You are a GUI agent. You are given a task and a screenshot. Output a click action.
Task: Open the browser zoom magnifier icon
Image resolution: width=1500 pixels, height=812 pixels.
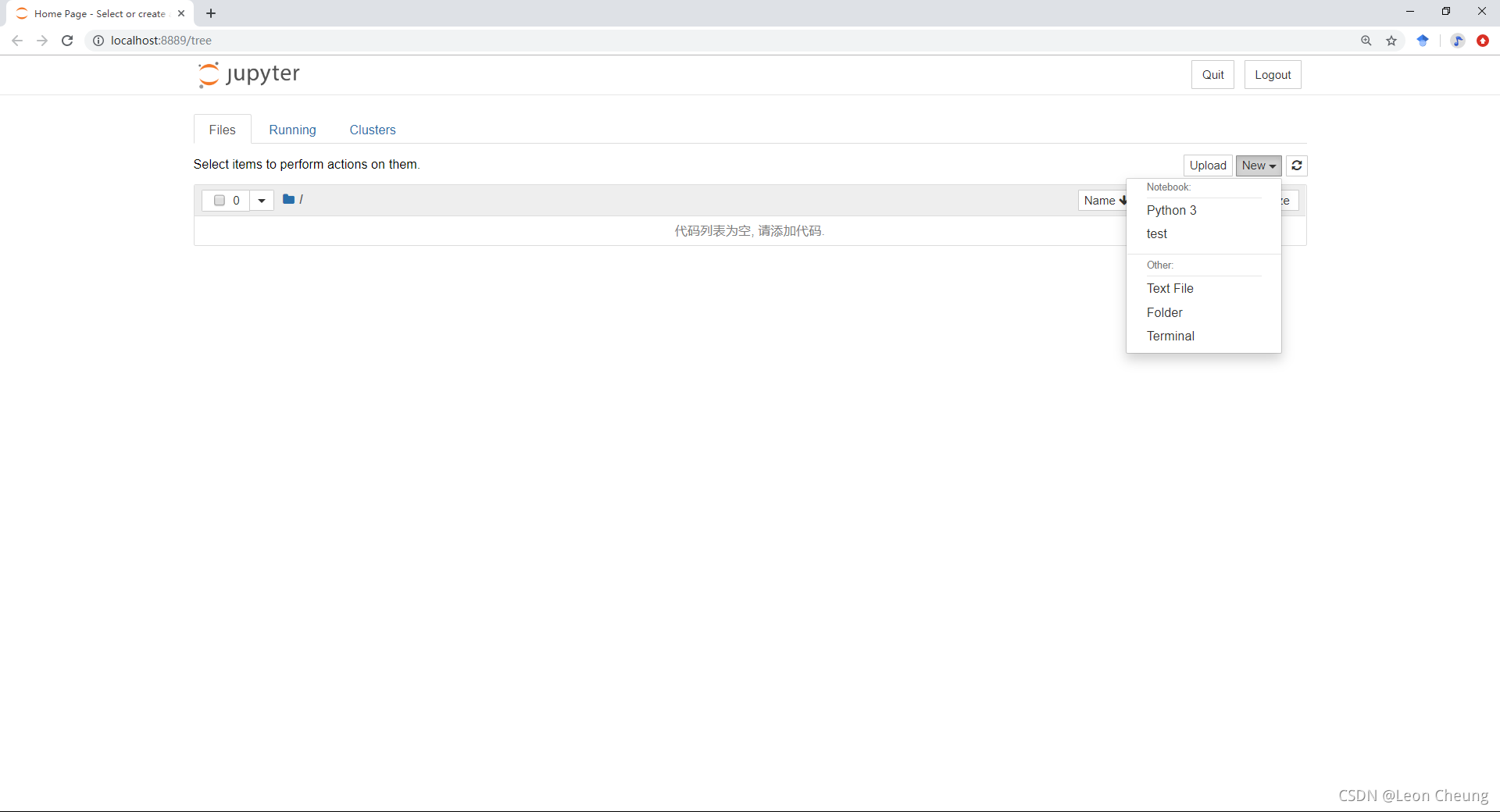[x=1366, y=41]
